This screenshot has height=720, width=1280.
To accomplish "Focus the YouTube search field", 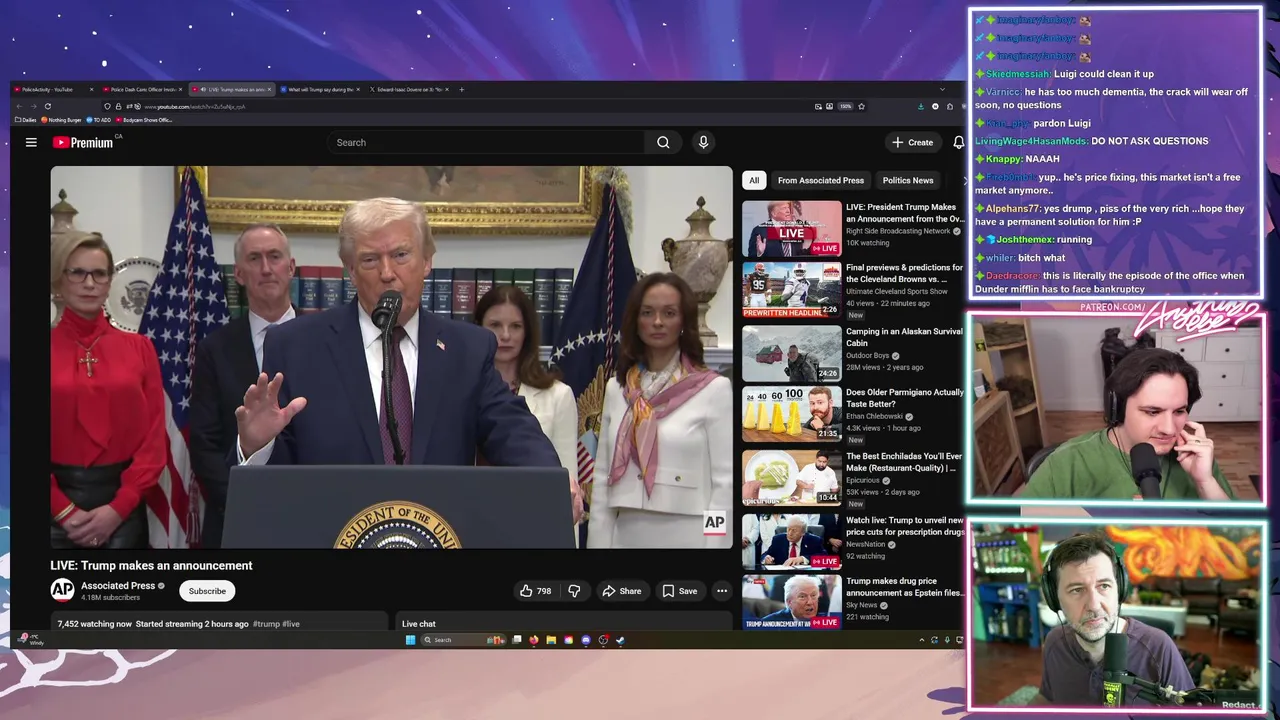I will pyautogui.click(x=488, y=142).
